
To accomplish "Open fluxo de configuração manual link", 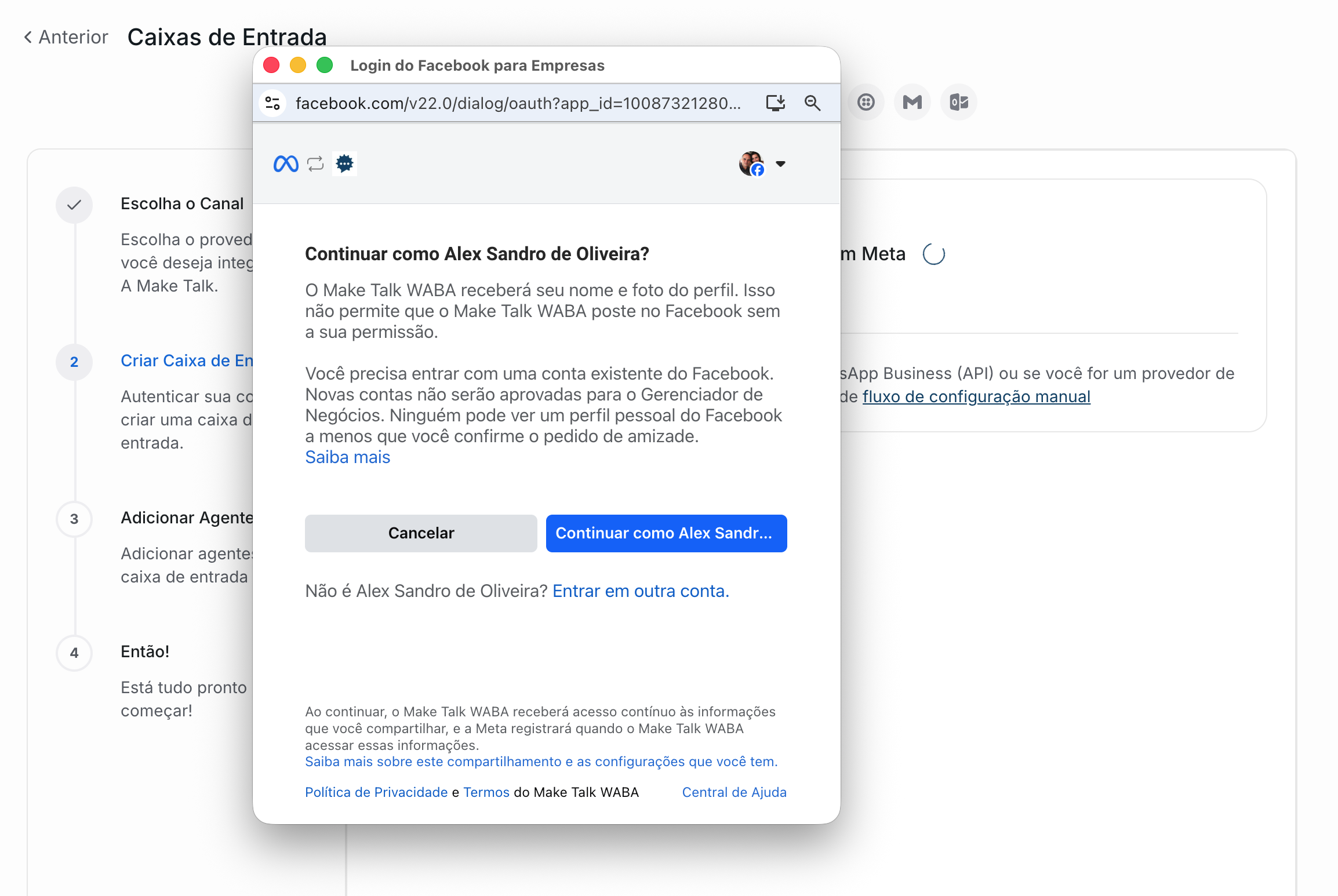I will pyautogui.click(x=976, y=396).
